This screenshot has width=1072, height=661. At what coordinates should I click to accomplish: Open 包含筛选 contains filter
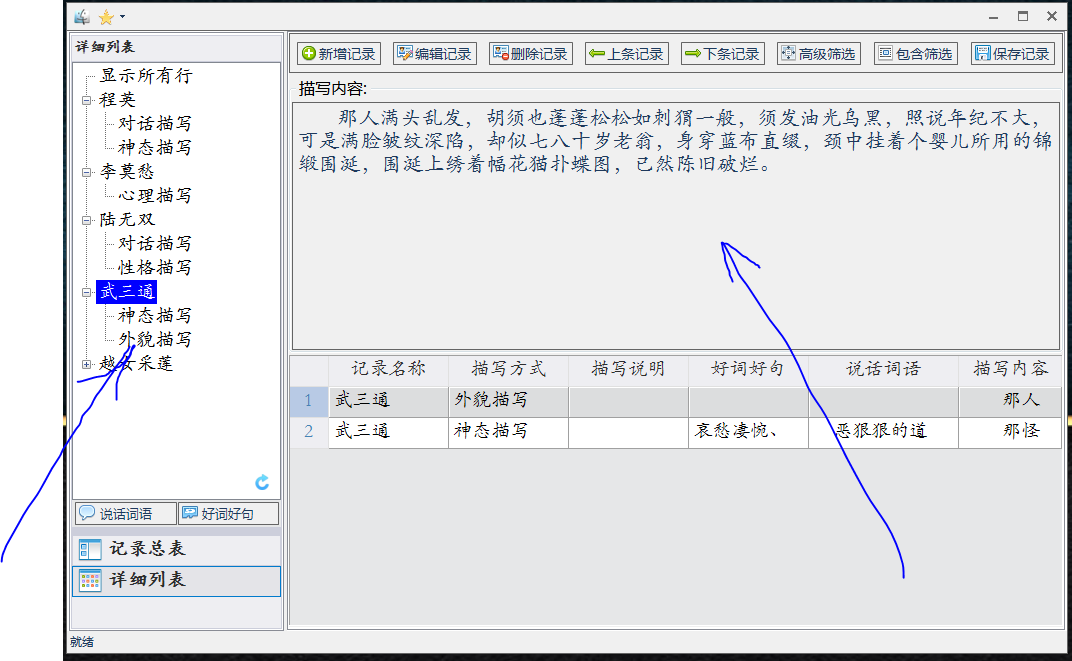[915, 53]
